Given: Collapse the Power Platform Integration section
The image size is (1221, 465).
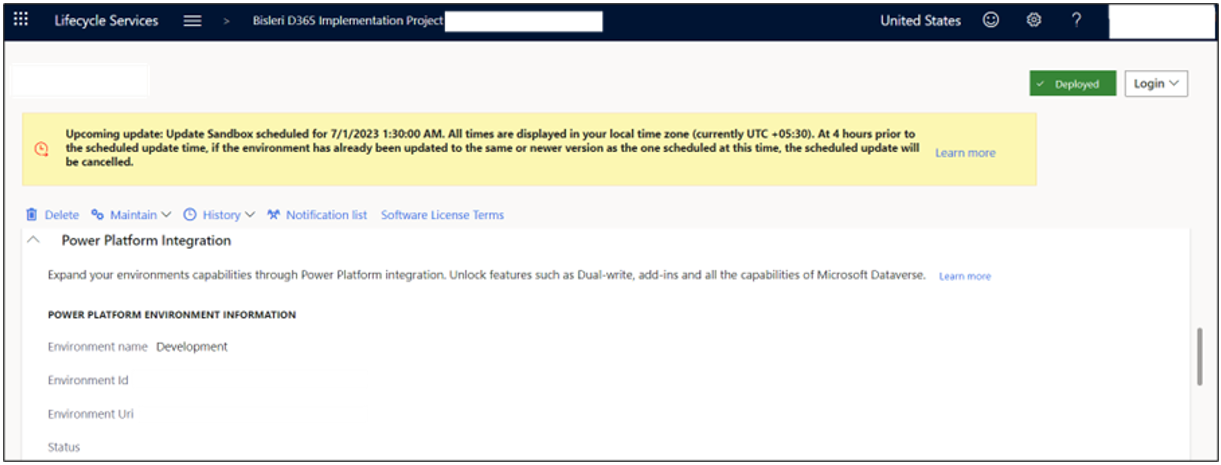Looking at the screenshot, I should point(34,241).
